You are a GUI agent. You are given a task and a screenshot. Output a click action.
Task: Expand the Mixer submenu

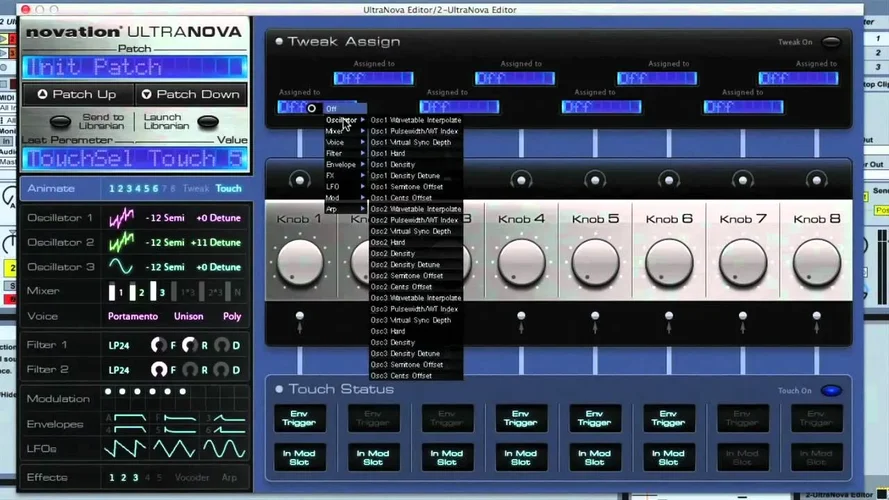pos(345,131)
